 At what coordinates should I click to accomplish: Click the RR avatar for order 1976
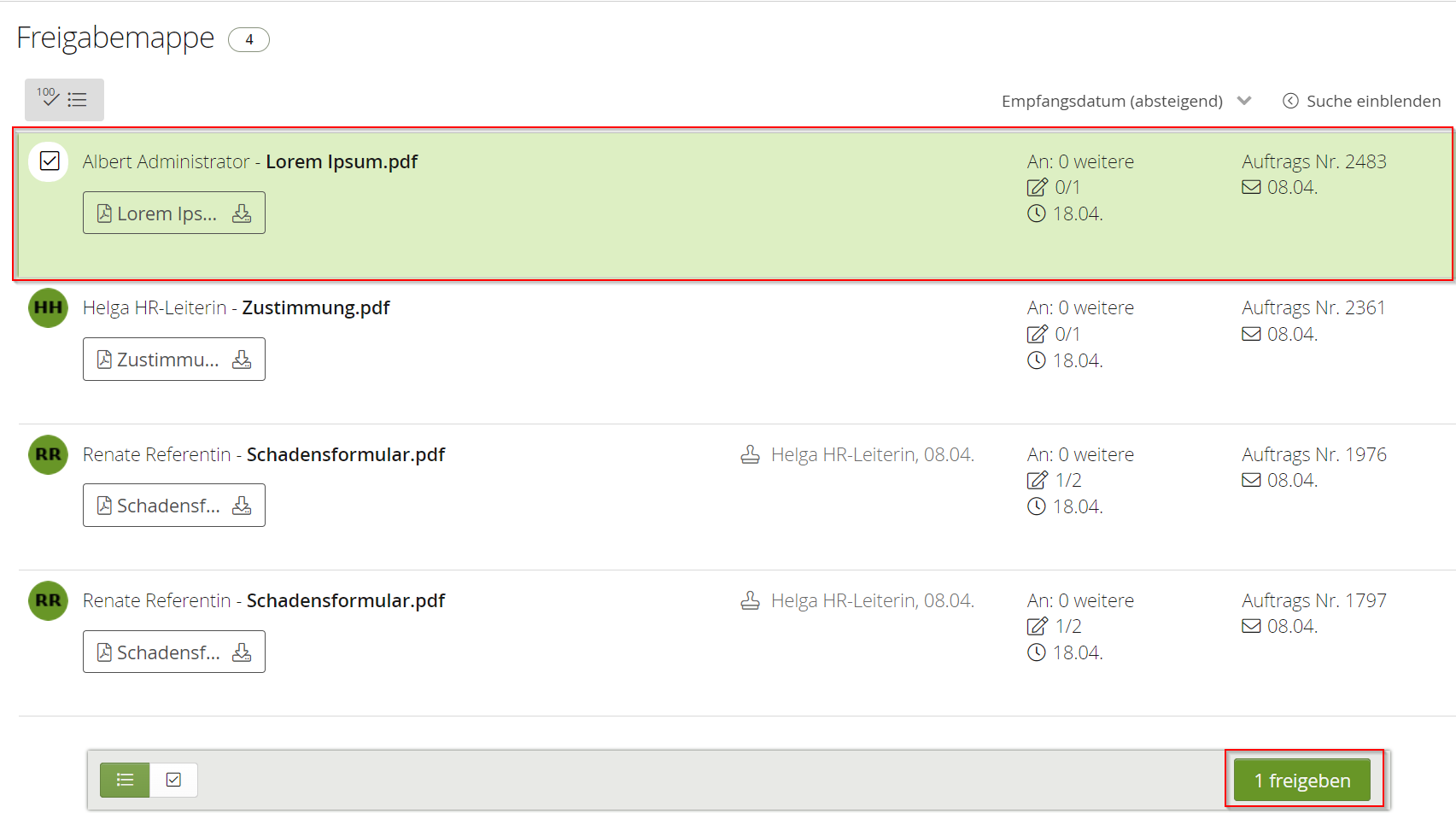[48, 454]
